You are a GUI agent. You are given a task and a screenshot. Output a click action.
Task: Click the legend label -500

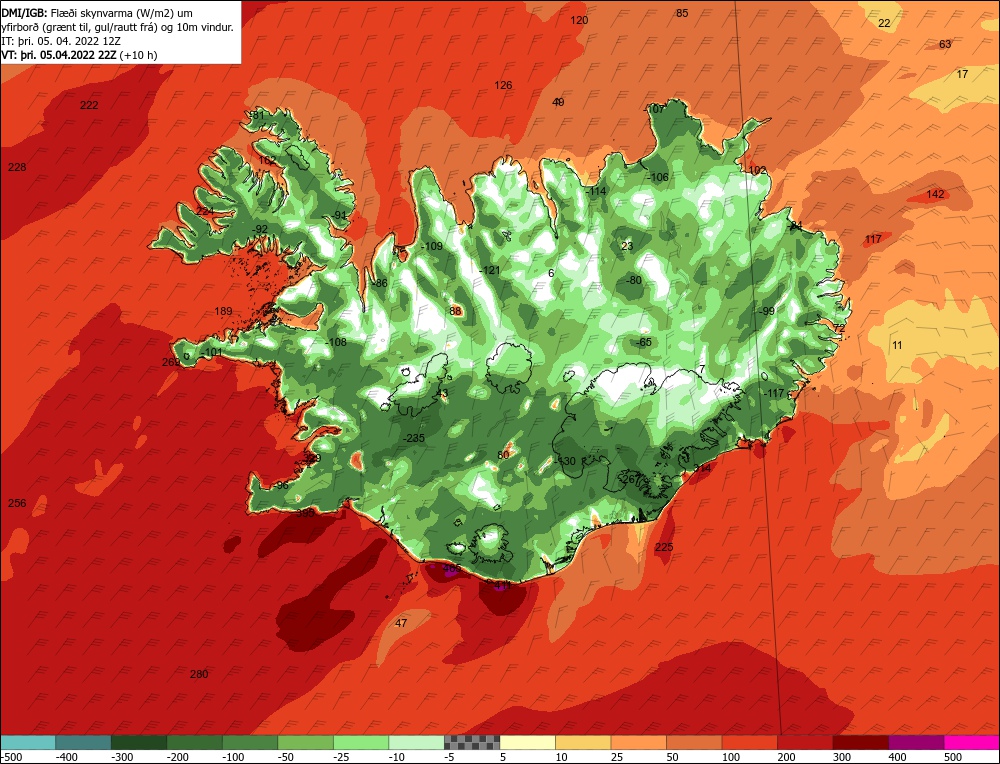point(12,757)
